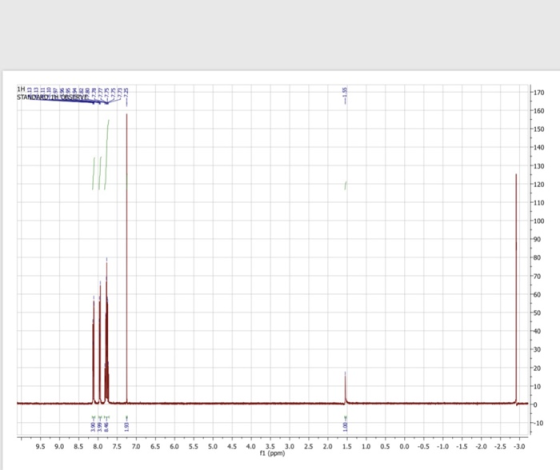
Task: Click the 9.5 tick on ppm axis
Action: click(x=40, y=446)
